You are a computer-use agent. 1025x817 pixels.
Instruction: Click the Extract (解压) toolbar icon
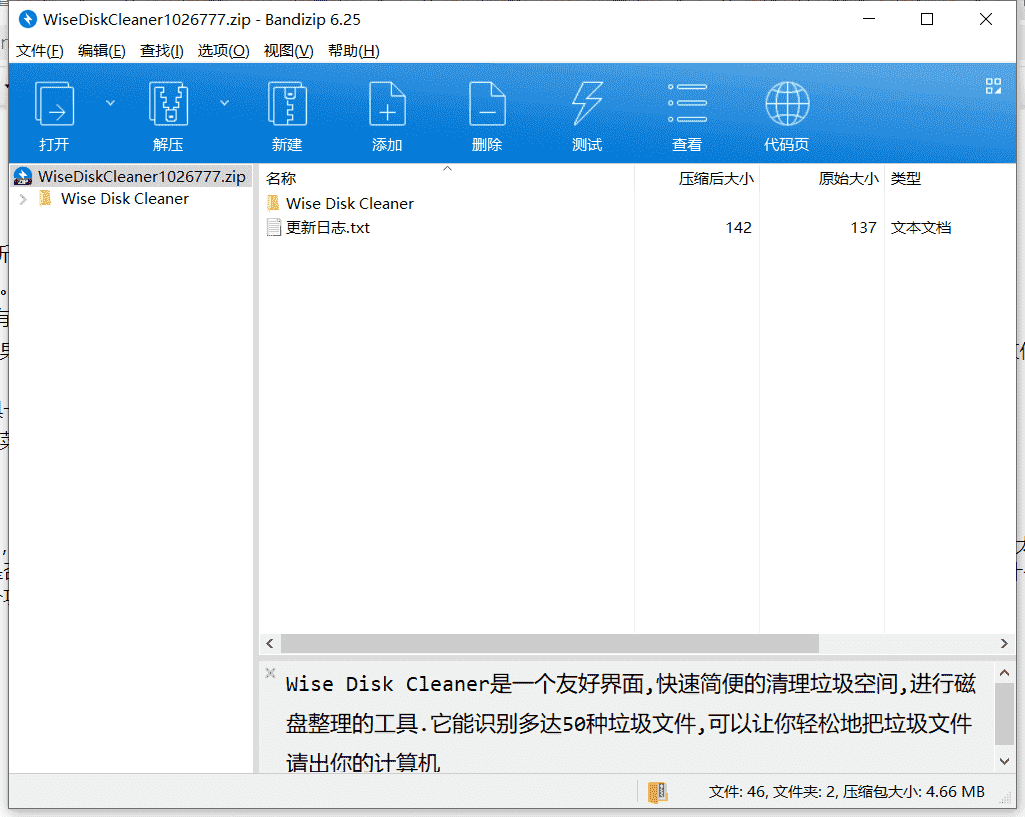click(168, 103)
